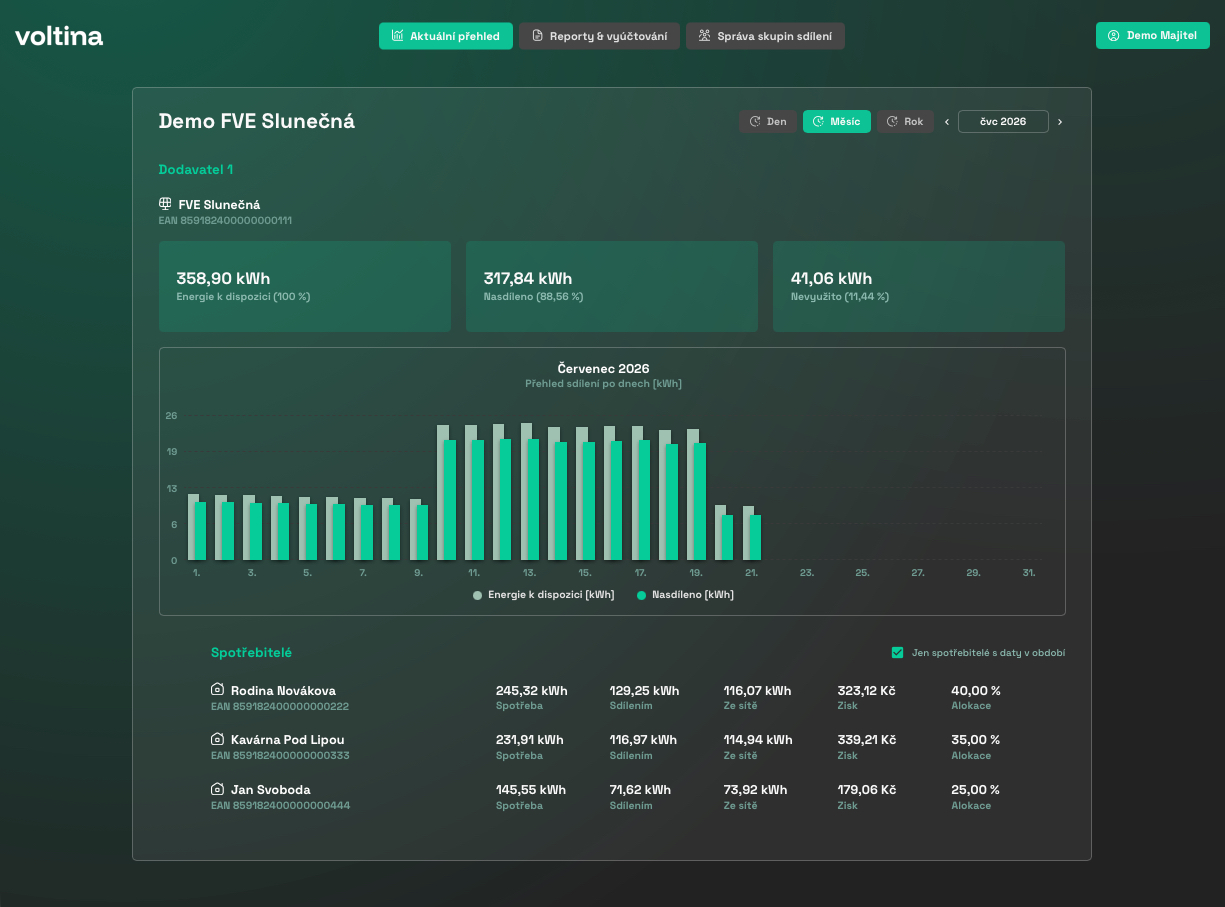Click the chart icon on Aktuální přehled
Image resolution: width=1225 pixels, height=907 pixels.
point(397,36)
